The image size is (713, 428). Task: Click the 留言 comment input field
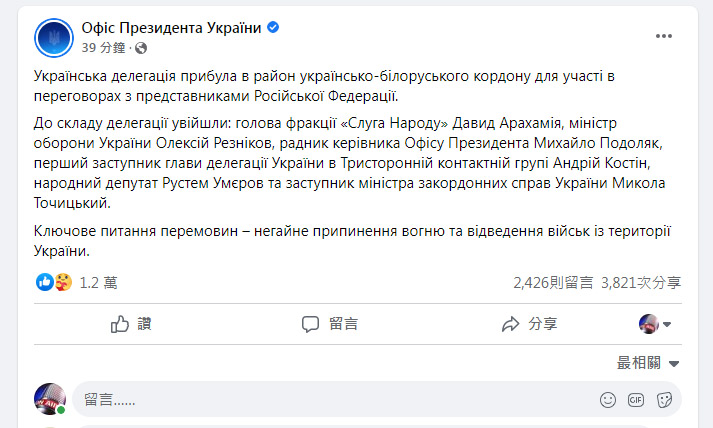coord(330,400)
